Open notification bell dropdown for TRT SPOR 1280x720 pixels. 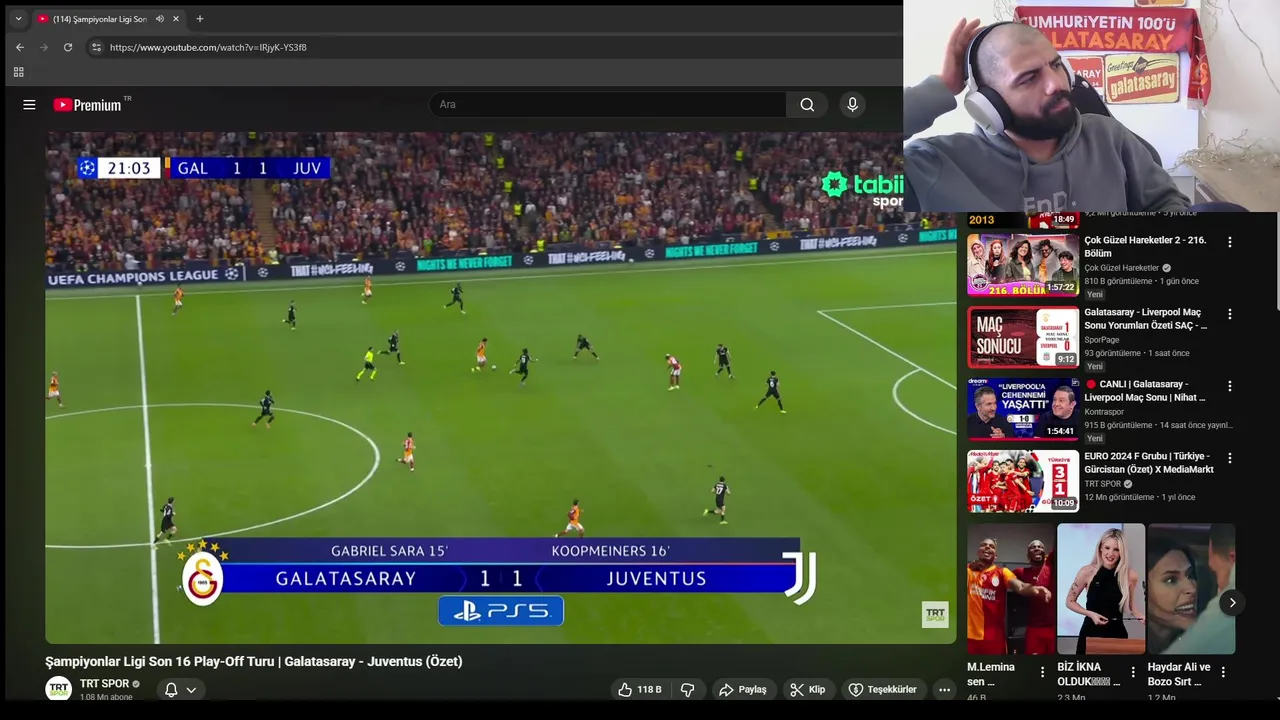(x=181, y=690)
